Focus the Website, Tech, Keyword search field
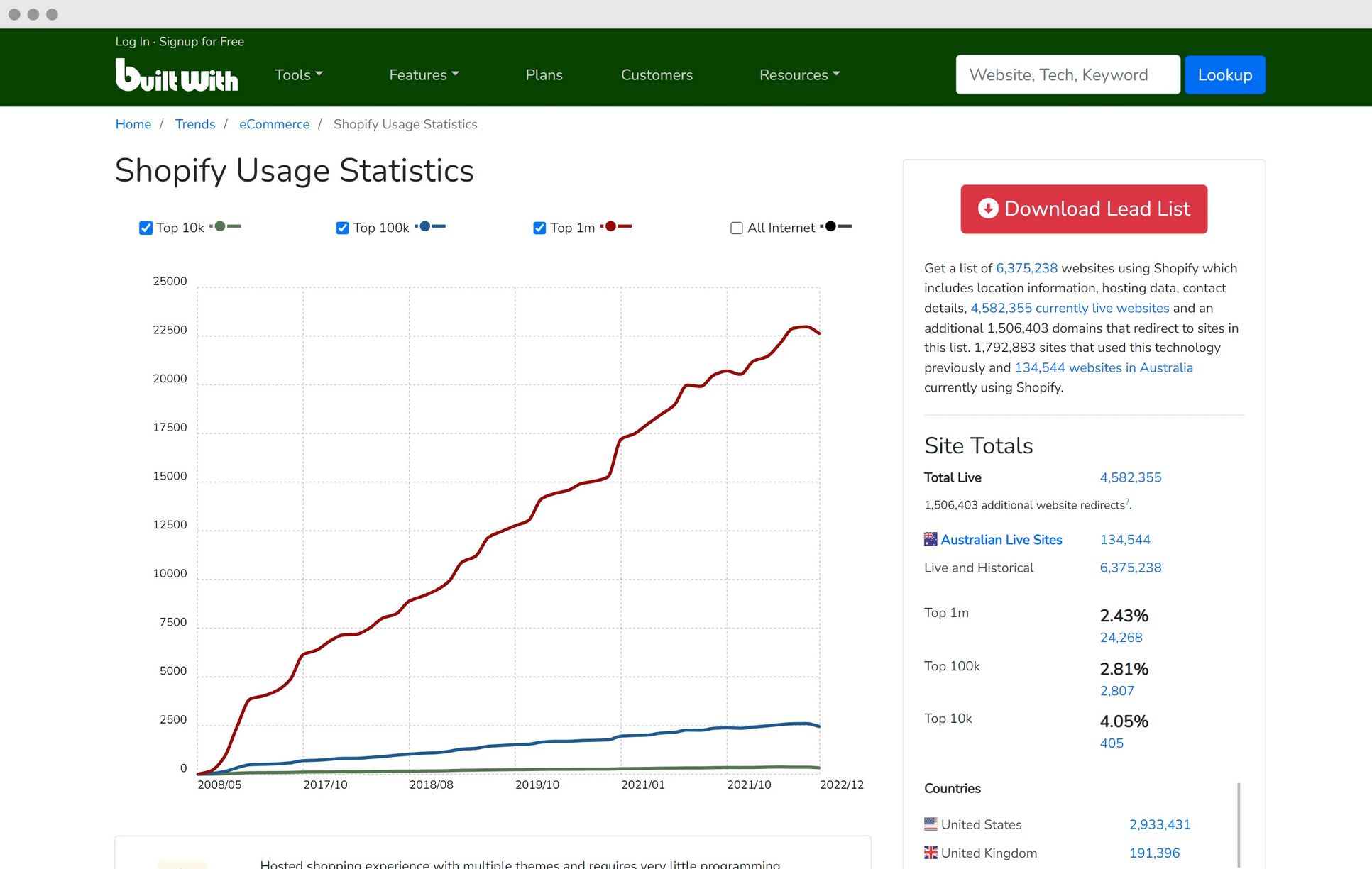The height and width of the screenshot is (869, 1372). 1067,74
